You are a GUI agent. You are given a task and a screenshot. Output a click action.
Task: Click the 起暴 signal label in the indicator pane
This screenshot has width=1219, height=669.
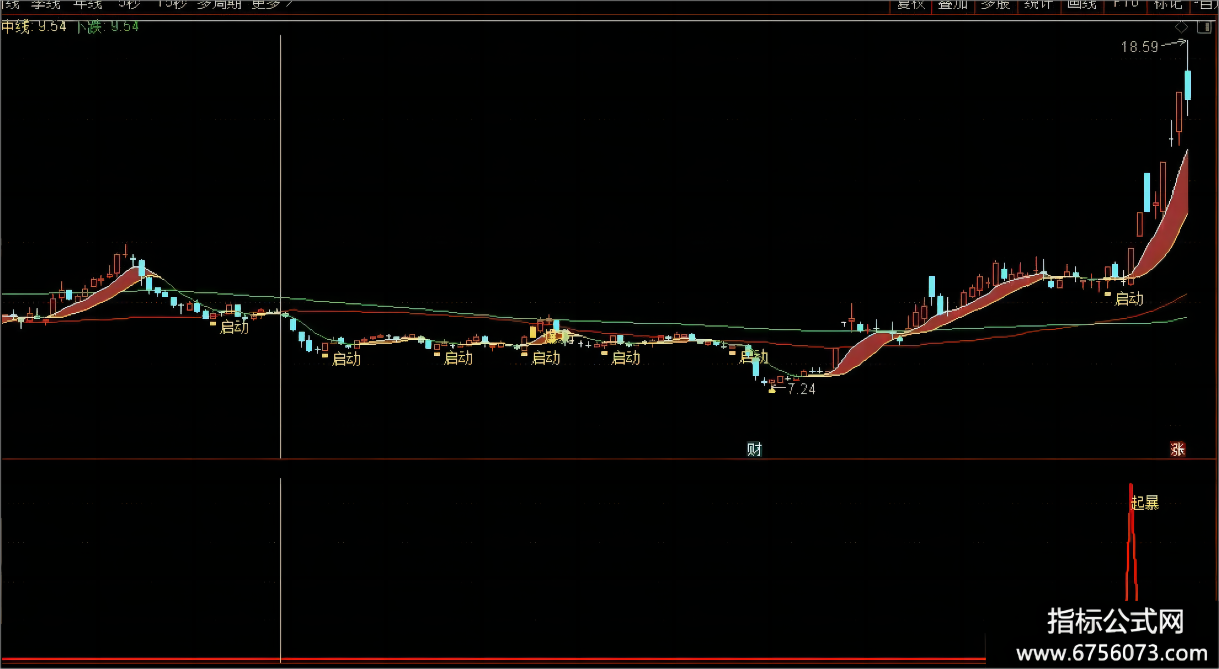click(x=1144, y=503)
